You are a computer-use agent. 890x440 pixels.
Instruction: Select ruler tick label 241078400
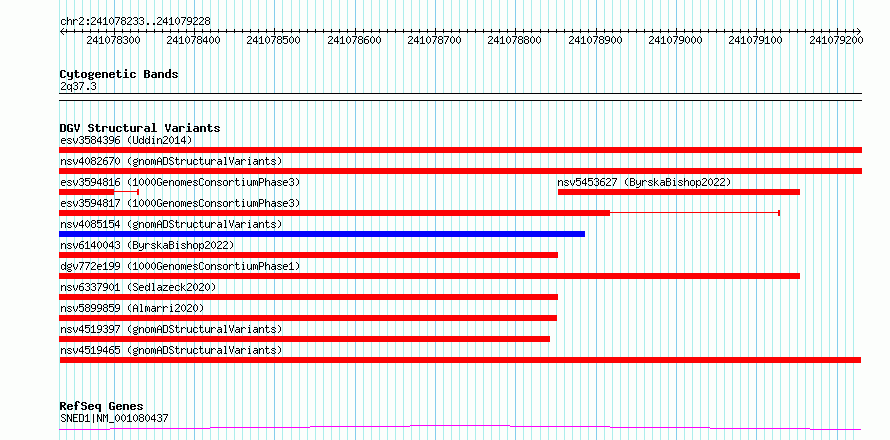pyautogui.click(x=194, y=41)
